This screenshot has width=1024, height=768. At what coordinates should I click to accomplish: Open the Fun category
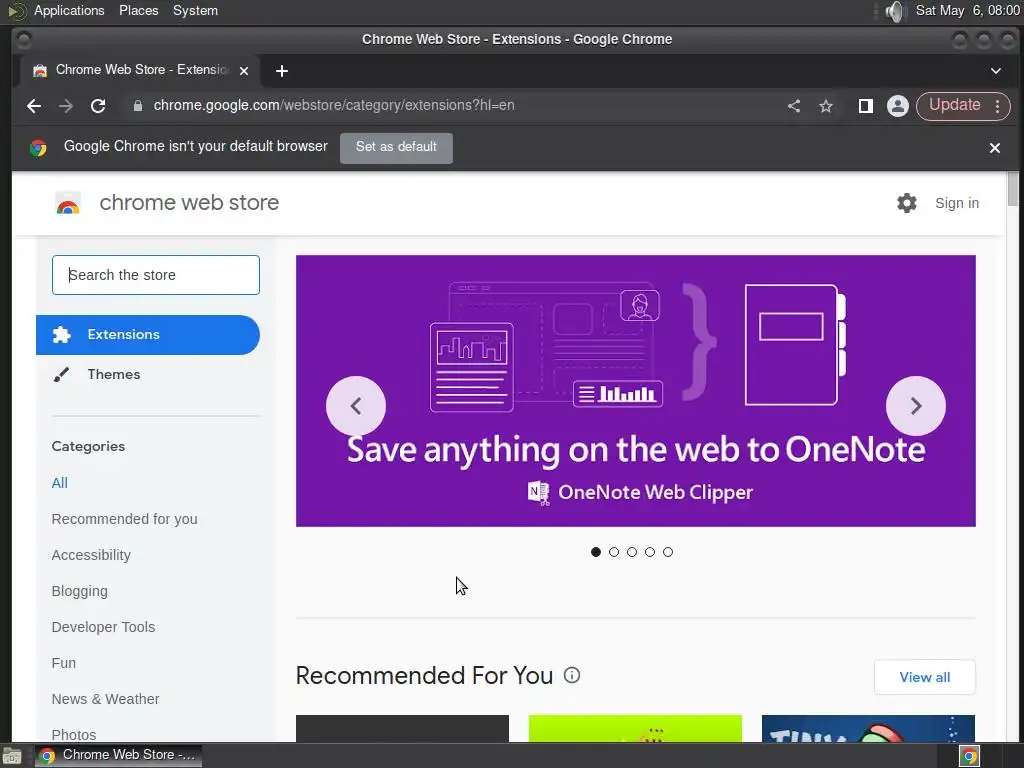63,663
